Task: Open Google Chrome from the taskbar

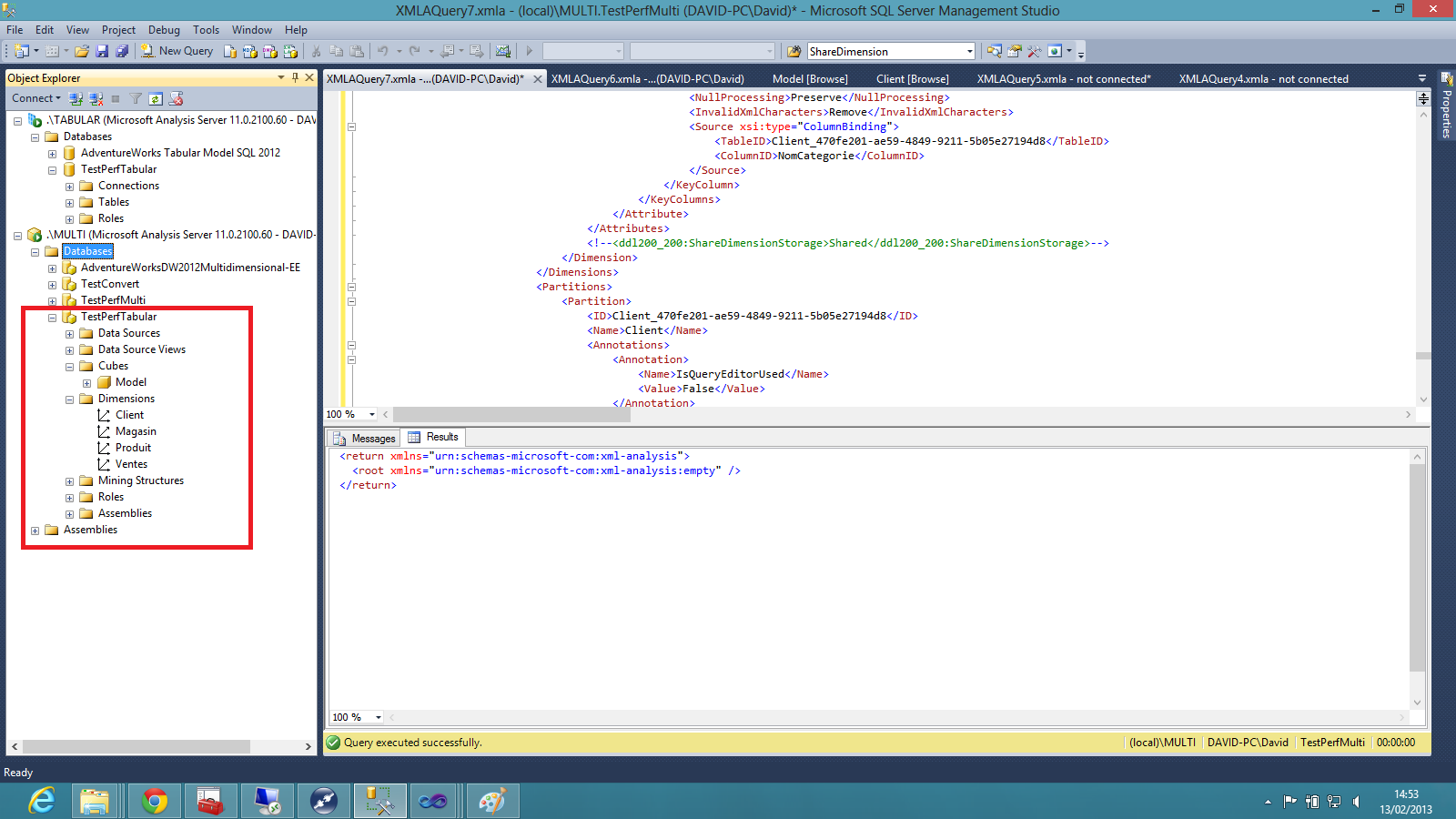Action: pyautogui.click(x=155, y=801)
